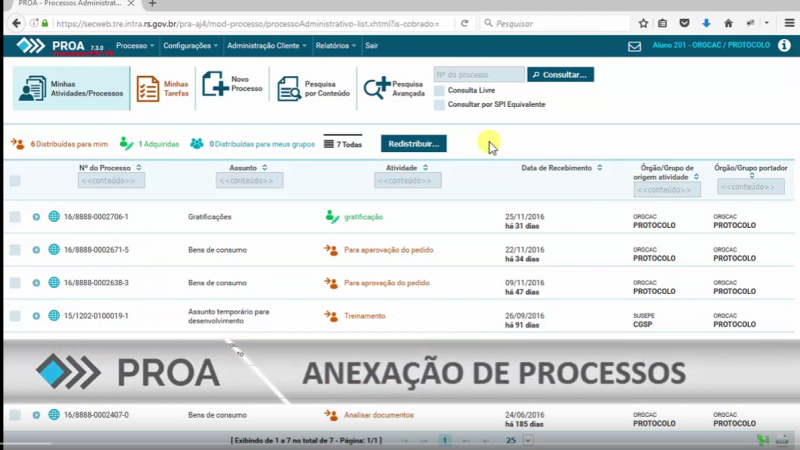
Task: Select checkbox for process 15/1202-0100019-1
Action: pyautogui.click(x=15, y=316)
